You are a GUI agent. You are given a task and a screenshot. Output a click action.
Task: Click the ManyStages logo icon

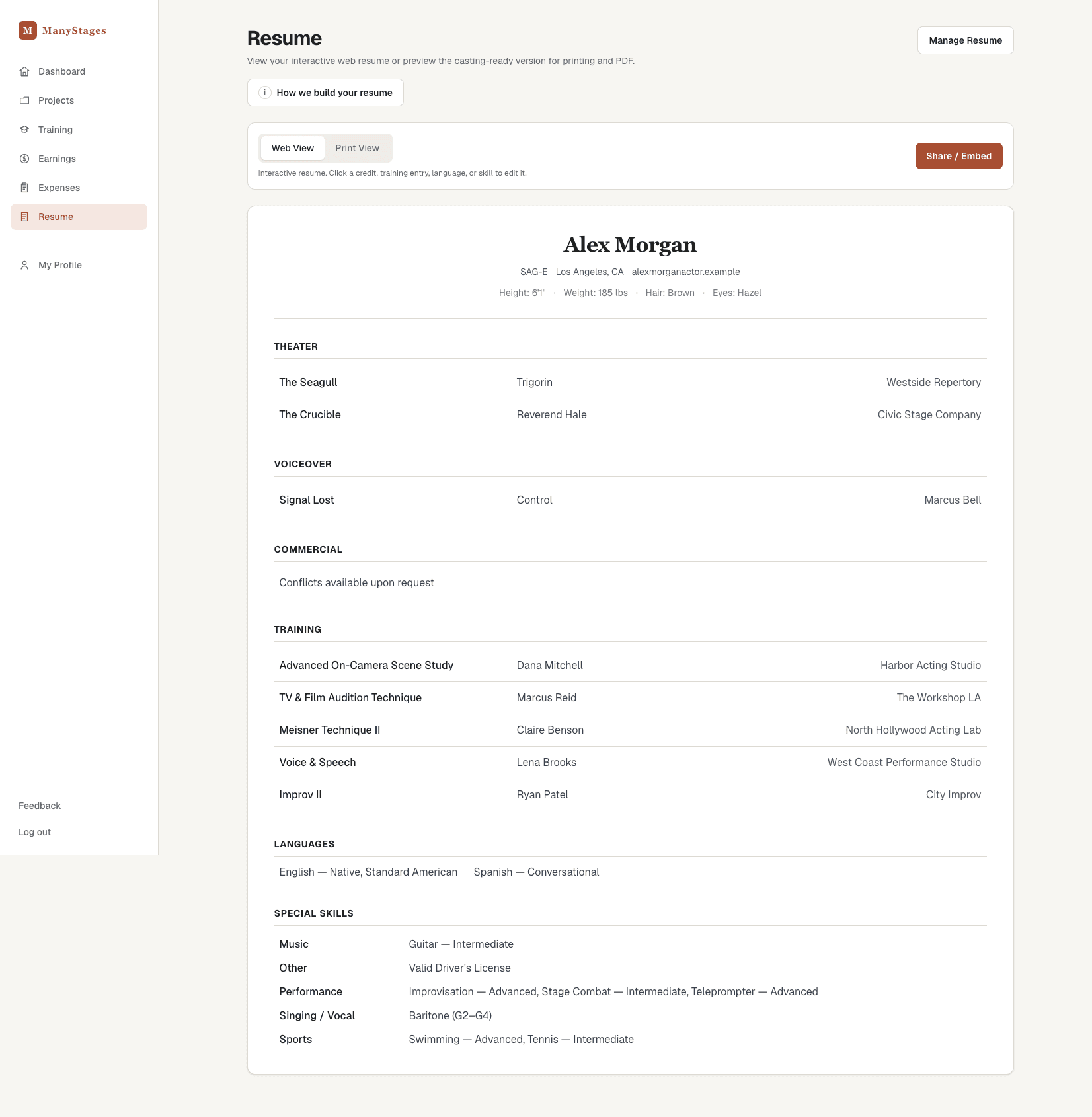28,30
